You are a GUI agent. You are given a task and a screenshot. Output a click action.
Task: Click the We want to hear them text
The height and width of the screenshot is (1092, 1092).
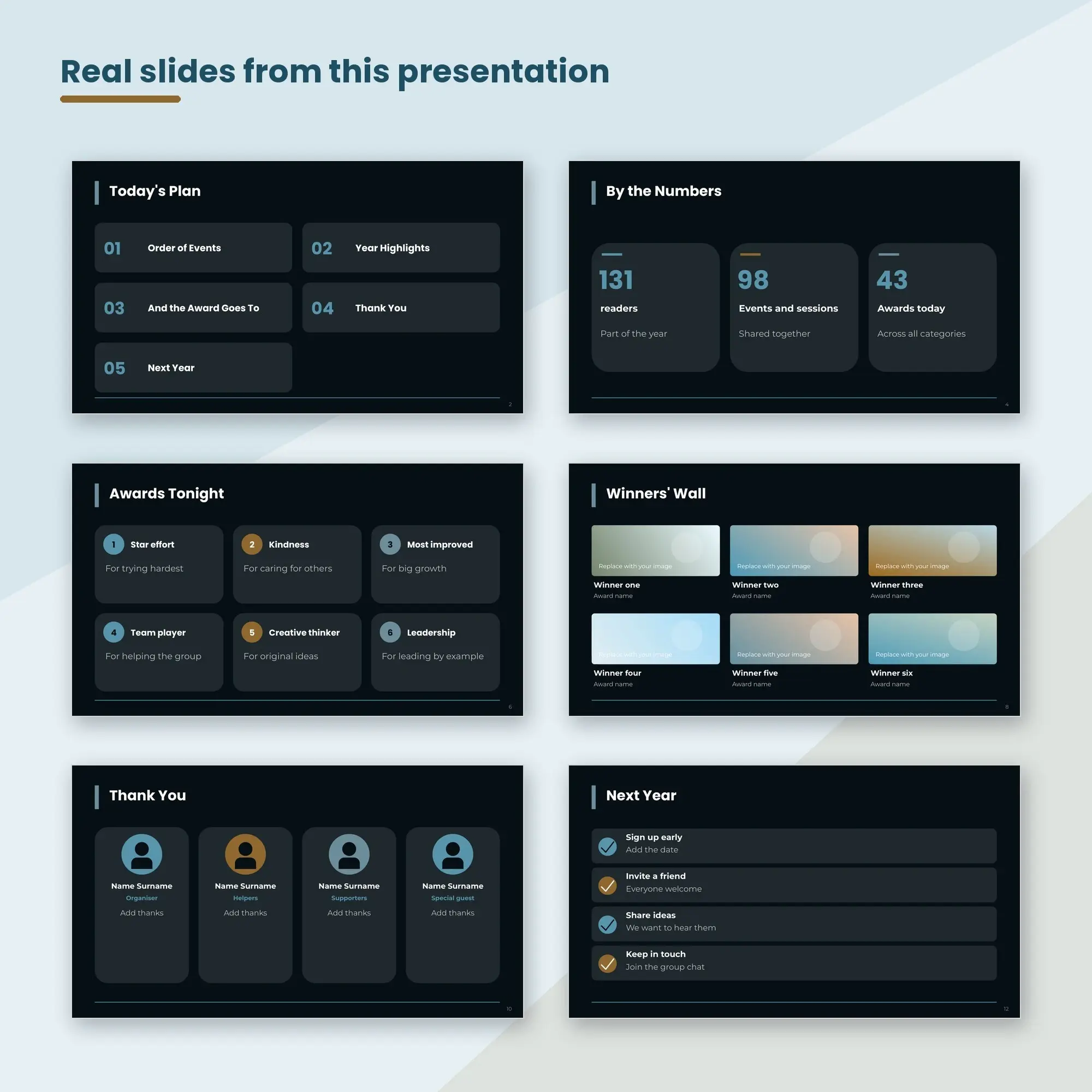pos(670,928)
